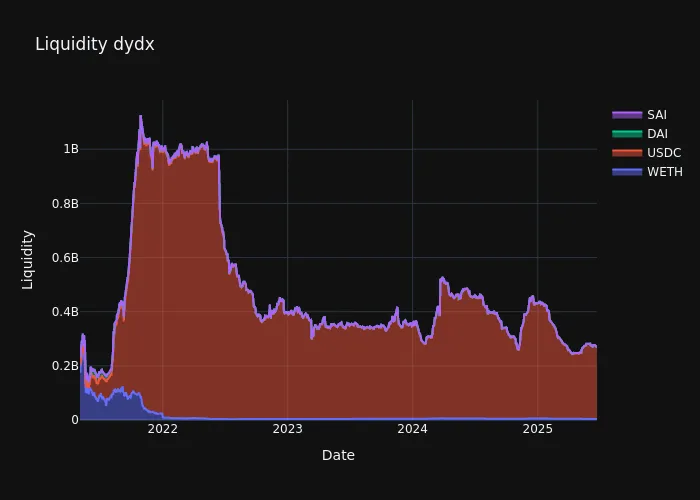Click the chart title 'Liquidity dydx'

click(x=95, y=44)
